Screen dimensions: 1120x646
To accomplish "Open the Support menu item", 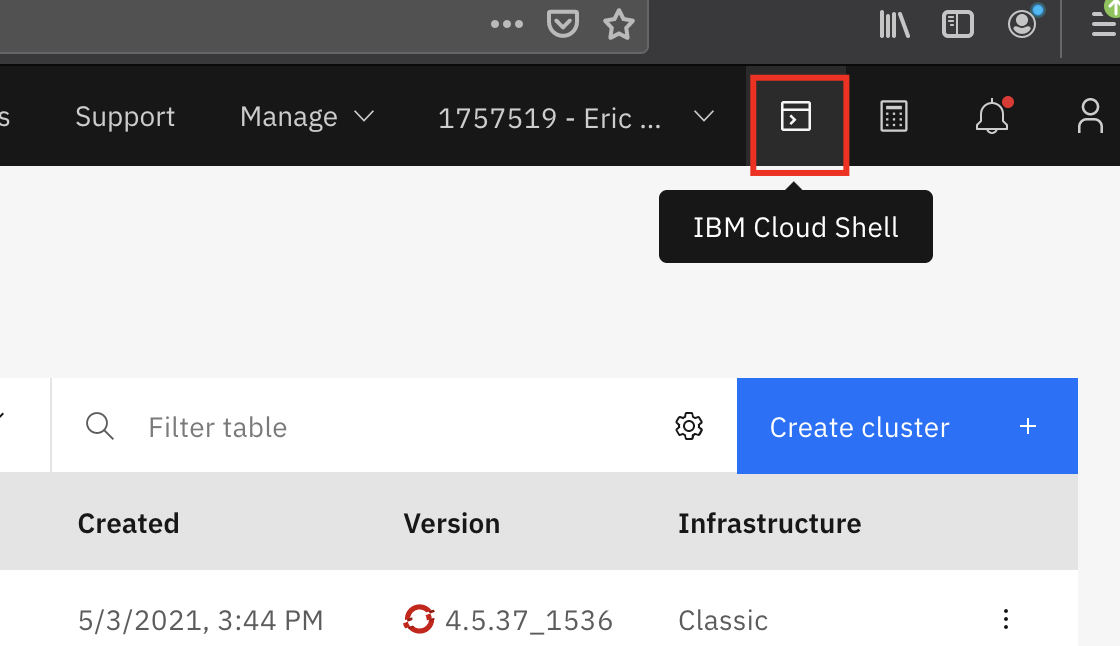I will click(125, 117).
